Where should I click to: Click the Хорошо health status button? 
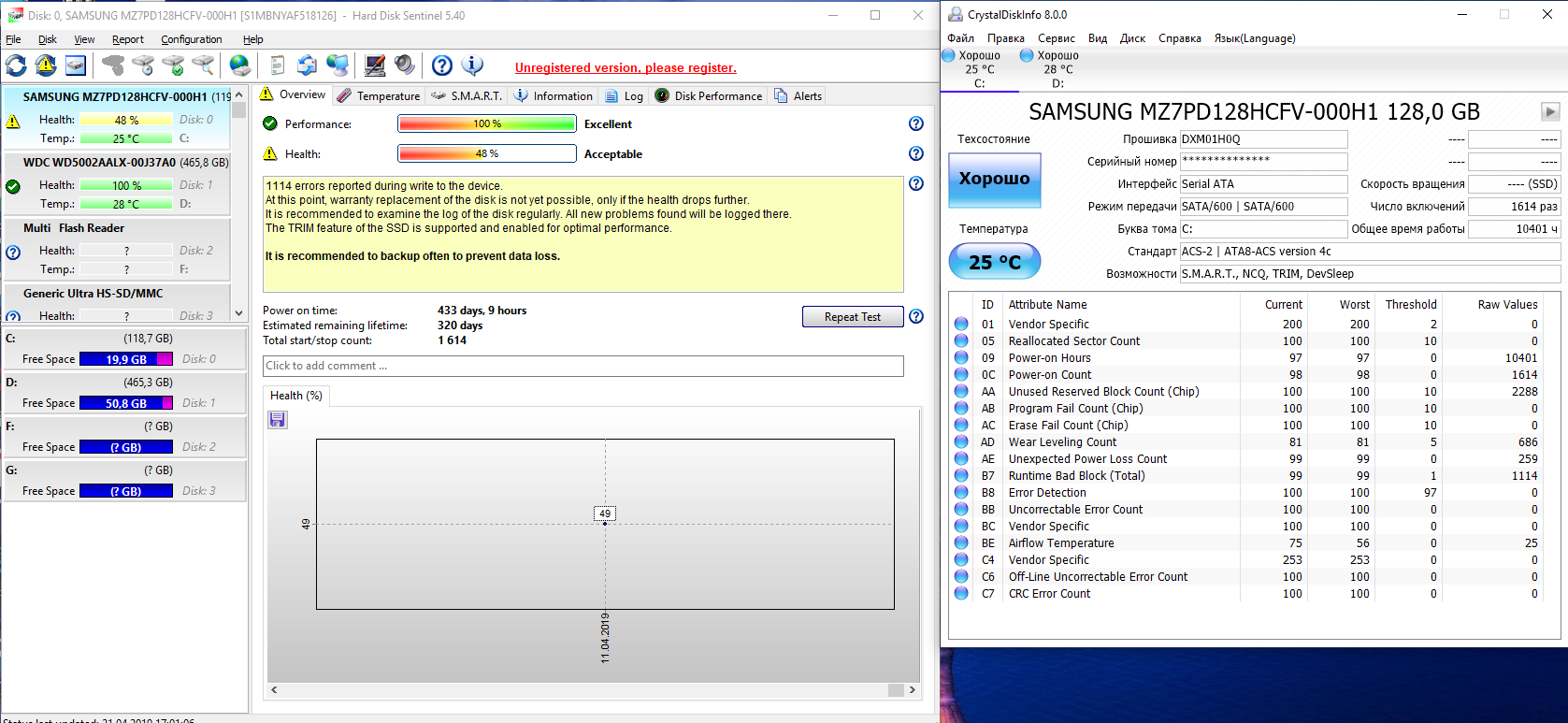pos(995,179)
